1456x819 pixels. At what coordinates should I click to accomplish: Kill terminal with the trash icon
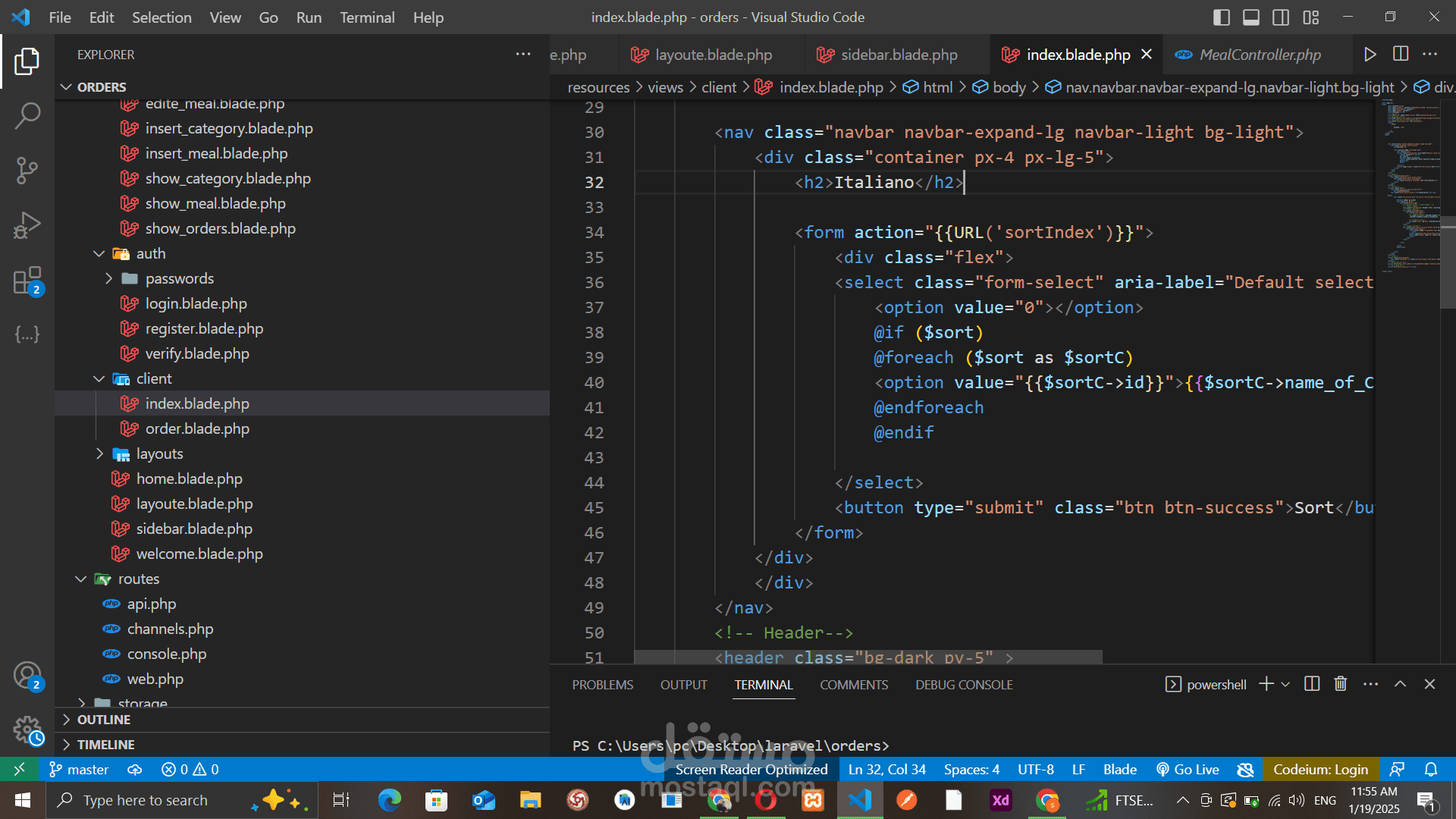[1341, 684]
